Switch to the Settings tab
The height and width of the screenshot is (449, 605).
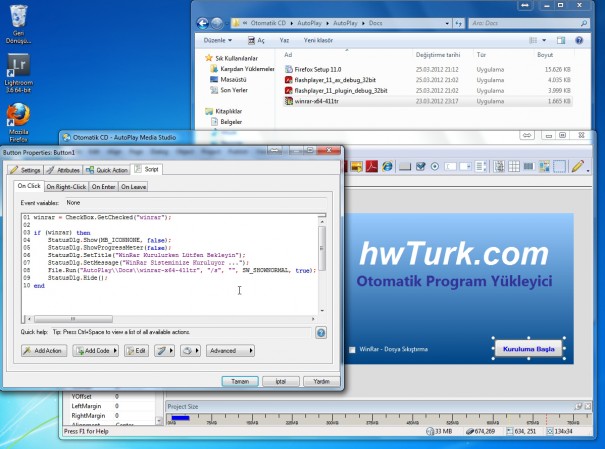coord(25,170)
